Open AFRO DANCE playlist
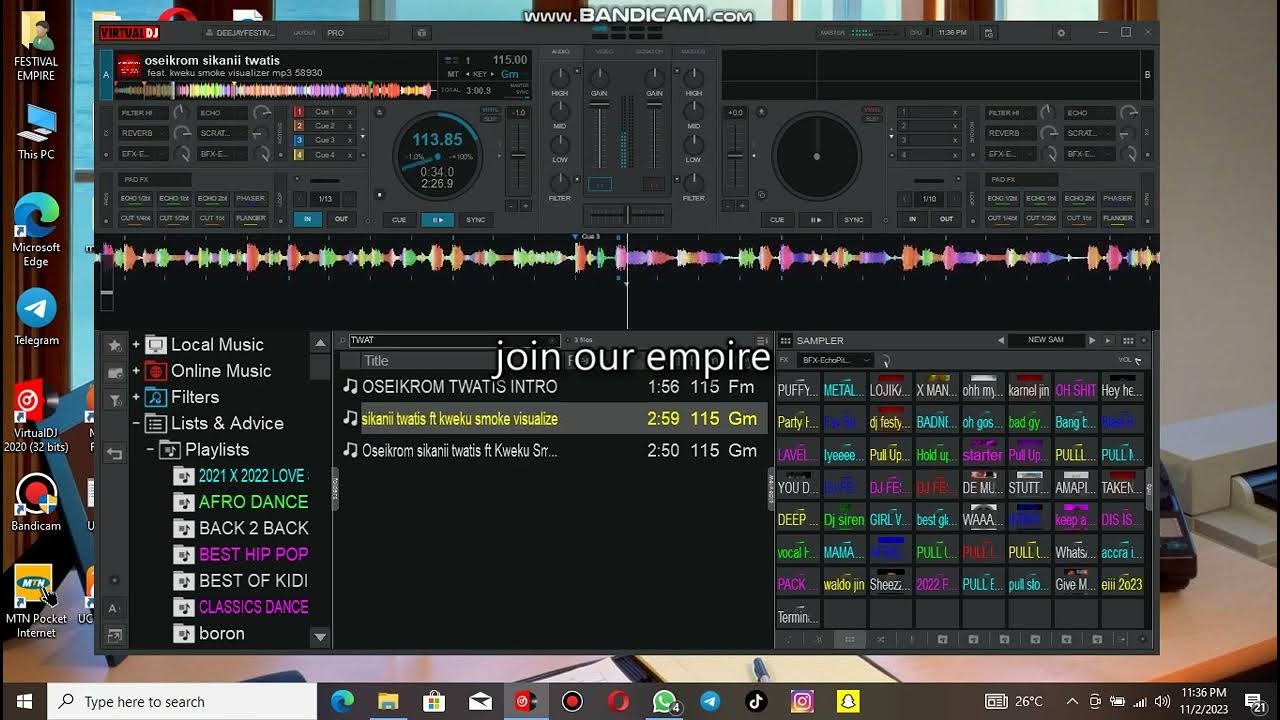1280x720 pixels. 253,502
